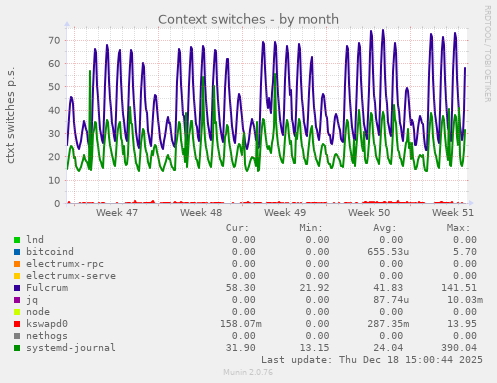Click the Last update timestamp text
This screenshot has width=497, height=383.
coord(372,360)
